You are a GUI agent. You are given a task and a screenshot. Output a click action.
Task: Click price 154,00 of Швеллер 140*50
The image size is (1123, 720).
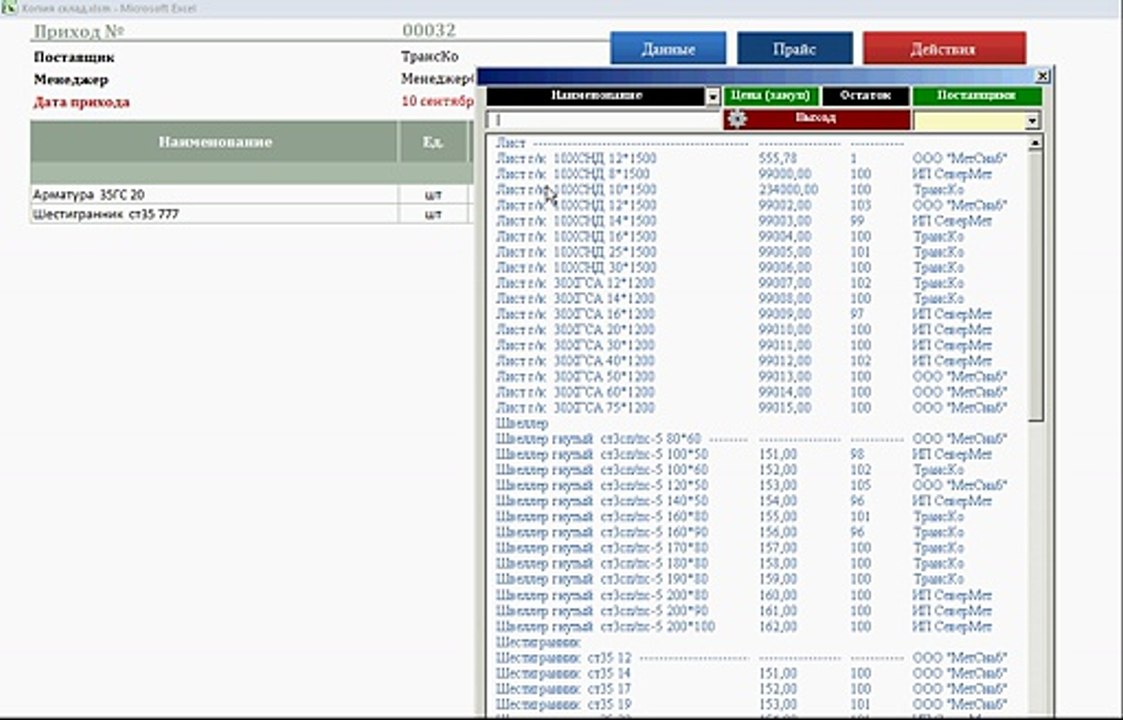[x=778, y=501]
